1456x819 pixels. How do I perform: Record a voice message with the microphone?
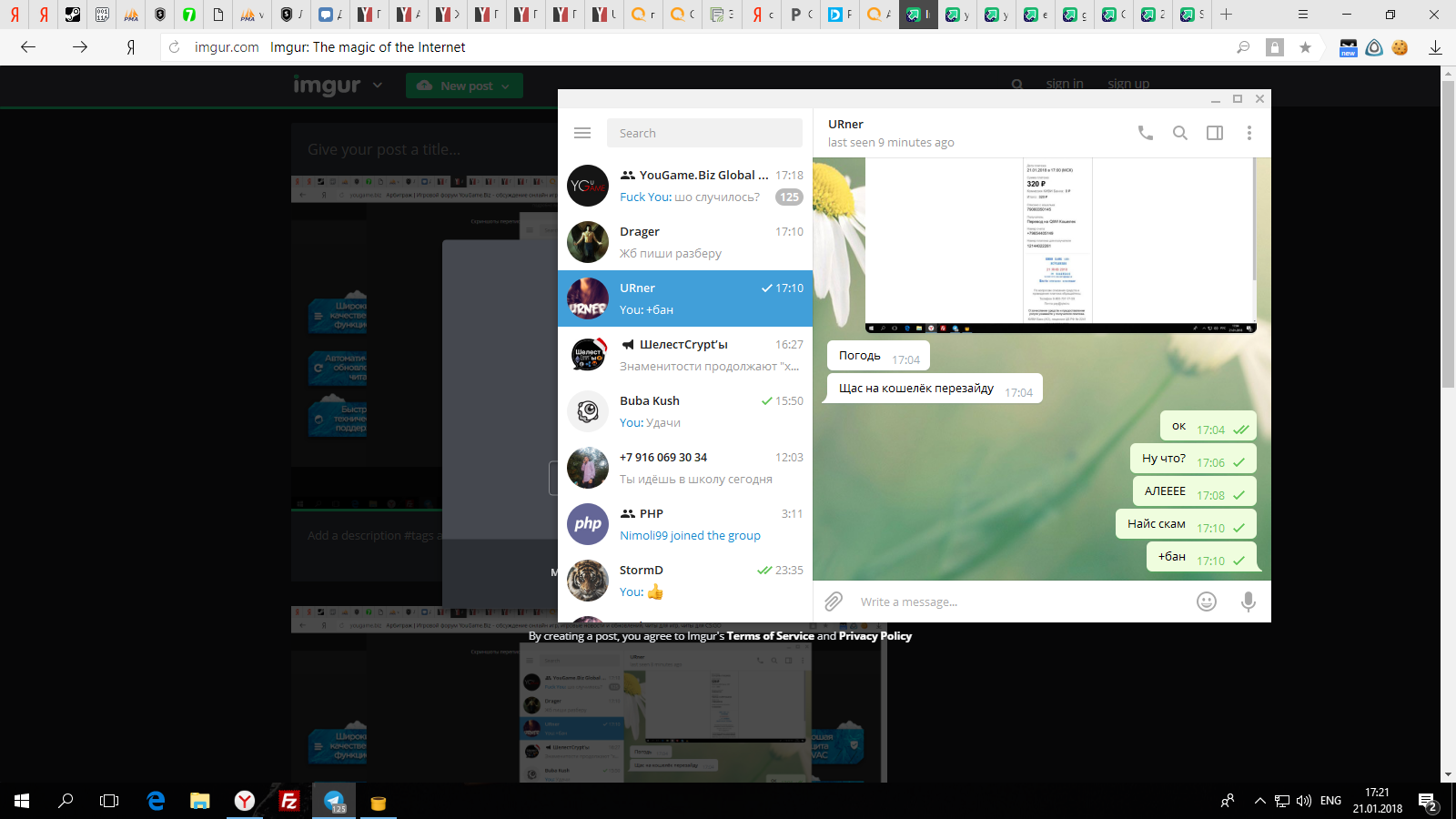click(1249, 602)
